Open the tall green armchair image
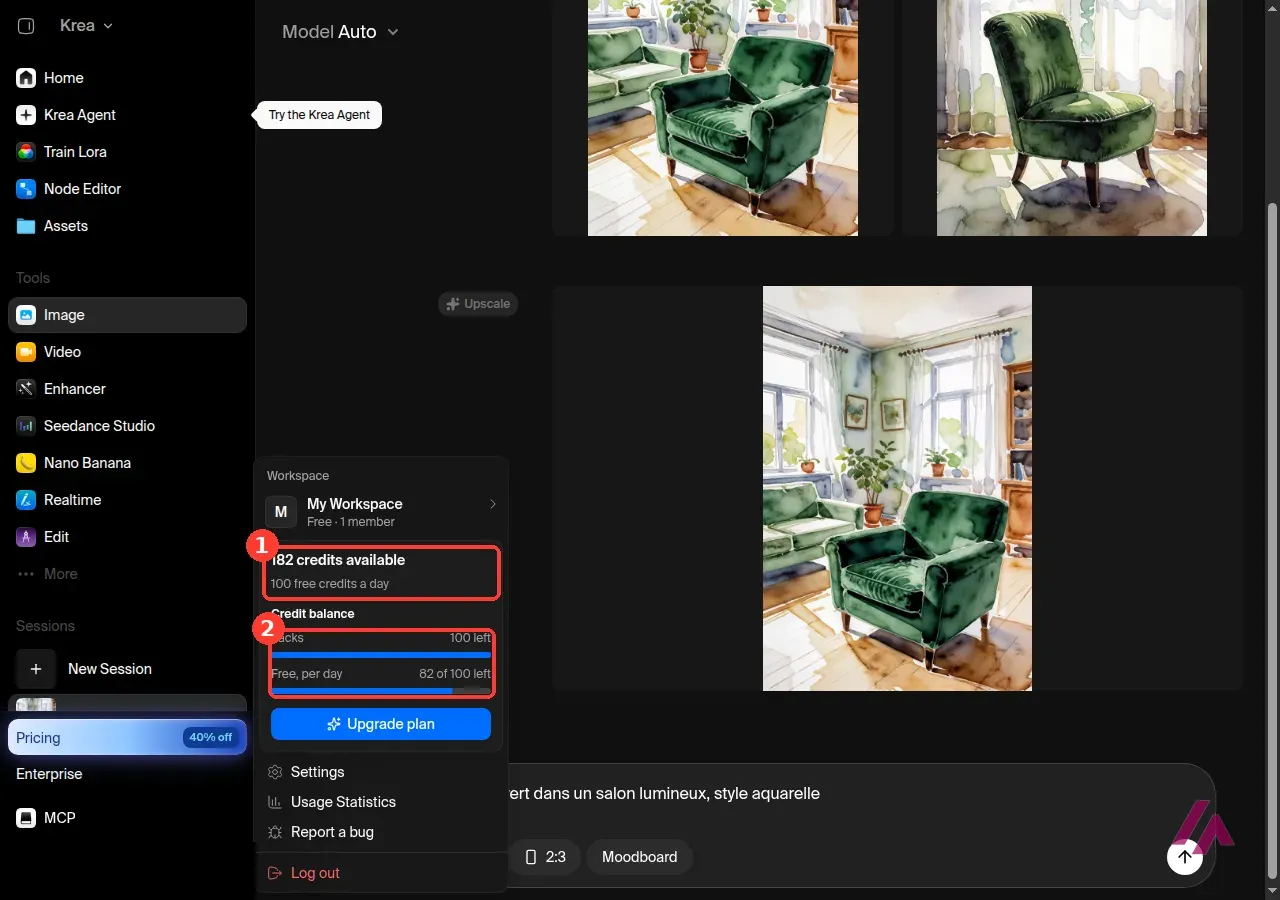The image size is (1280, 900). click(897, 489)
